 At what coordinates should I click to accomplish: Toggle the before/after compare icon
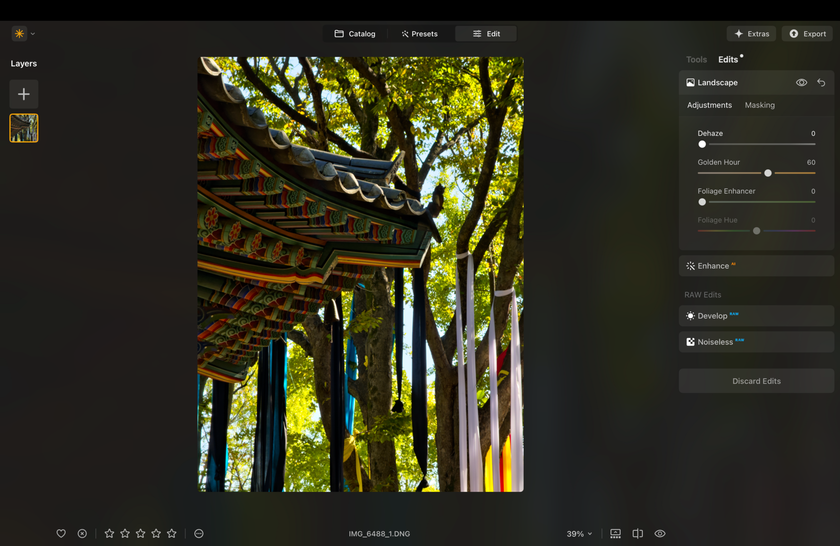point(638,534)
